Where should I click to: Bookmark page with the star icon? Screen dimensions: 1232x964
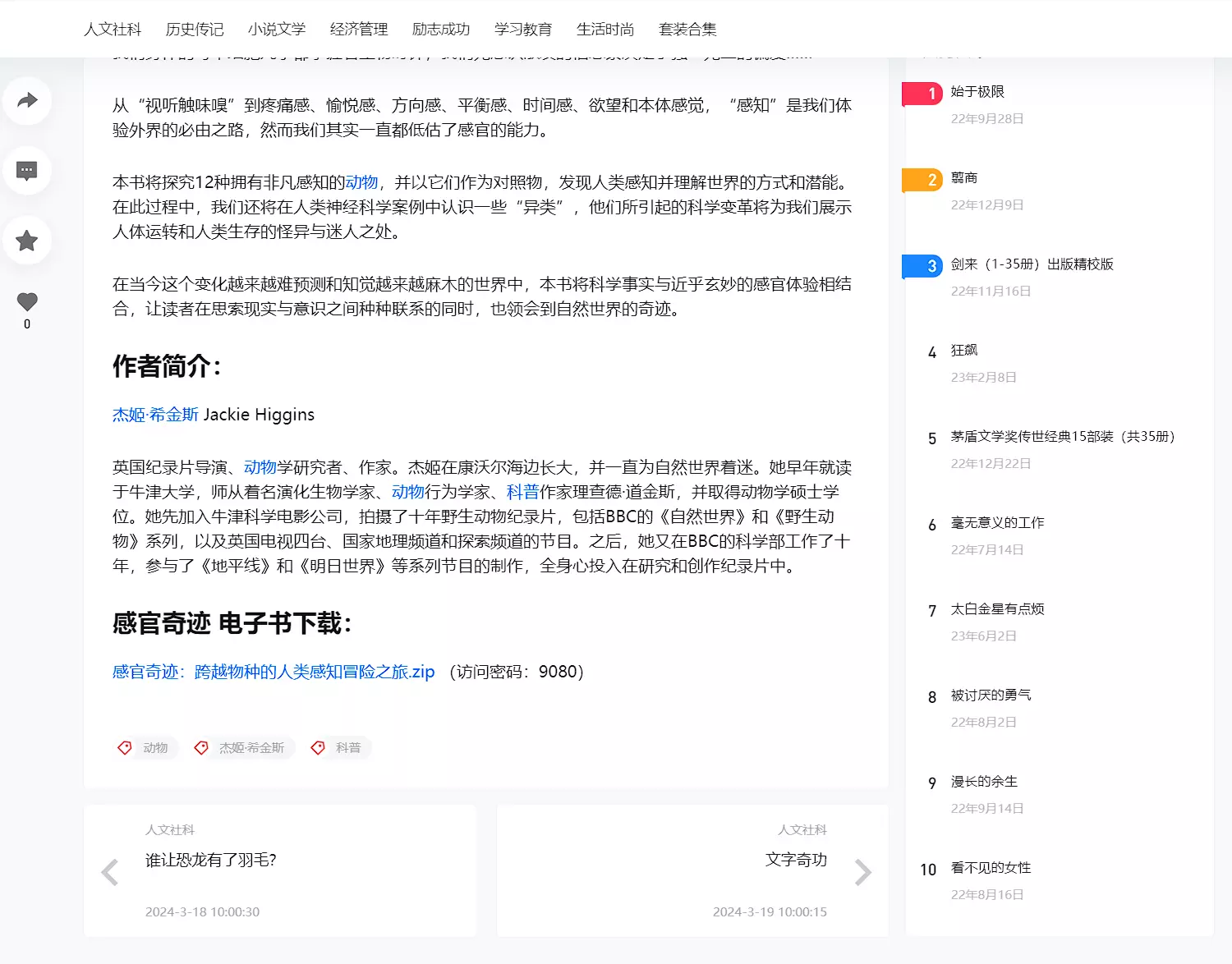tap(27, 241)
